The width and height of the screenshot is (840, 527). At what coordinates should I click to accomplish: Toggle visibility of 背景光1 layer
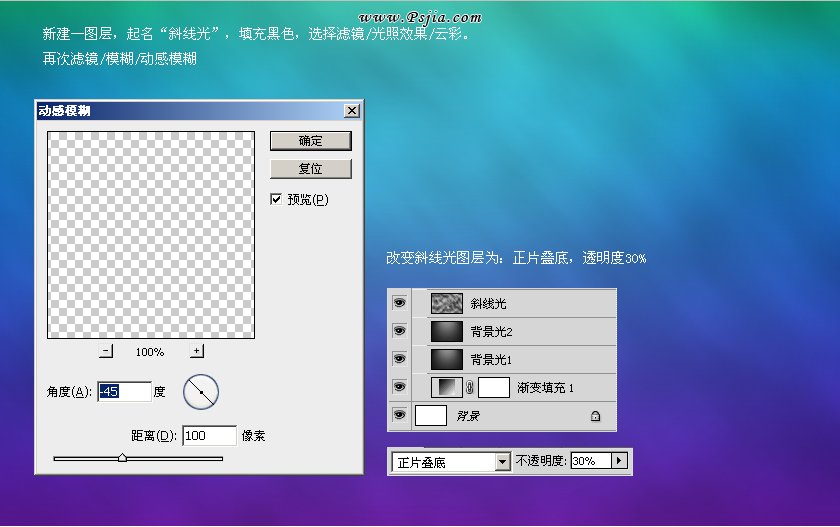[400, 359]
